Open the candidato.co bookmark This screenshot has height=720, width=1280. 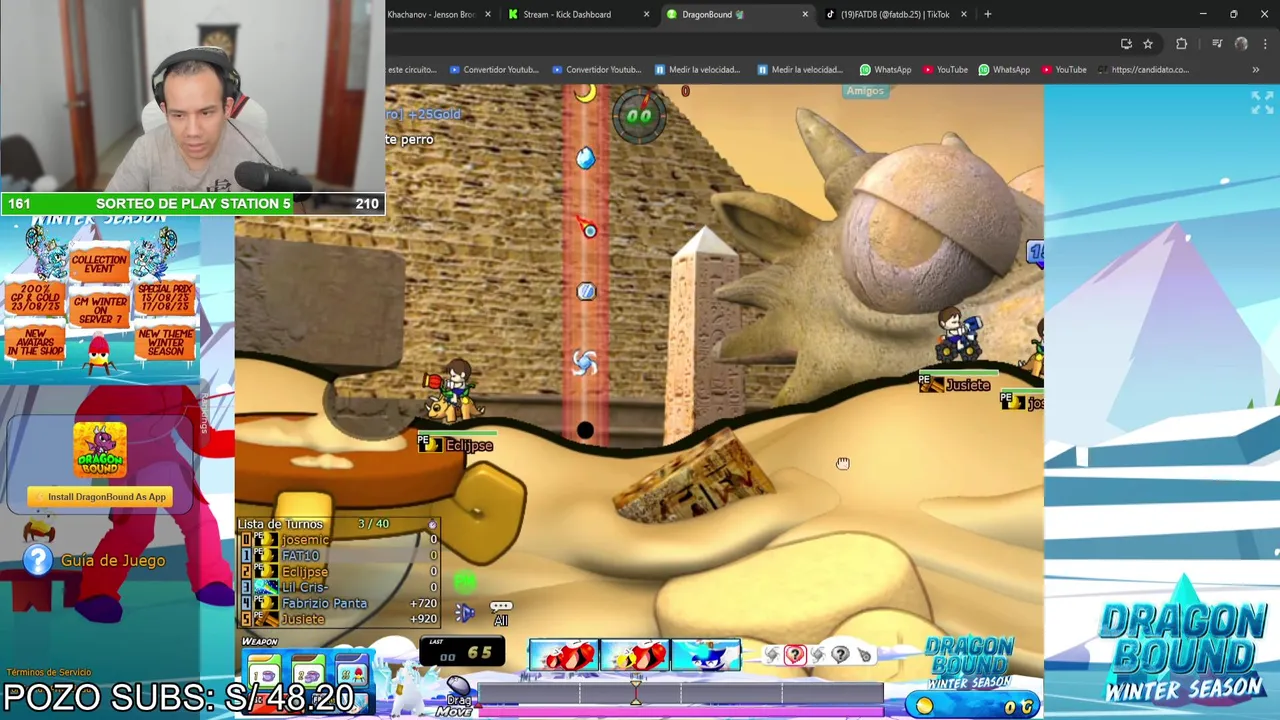pos(1143,69)
